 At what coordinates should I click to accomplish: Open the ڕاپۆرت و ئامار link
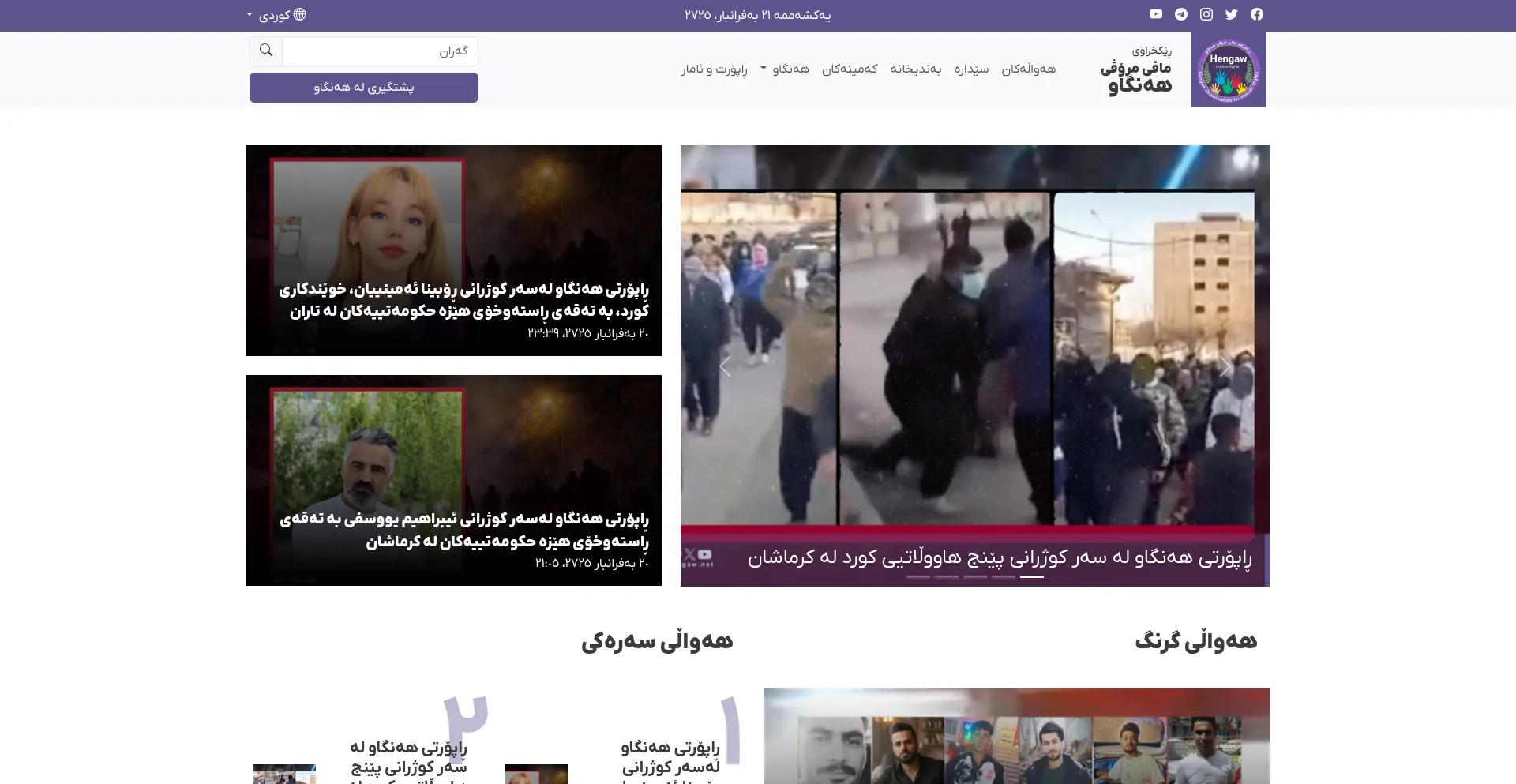click(714, 69)
